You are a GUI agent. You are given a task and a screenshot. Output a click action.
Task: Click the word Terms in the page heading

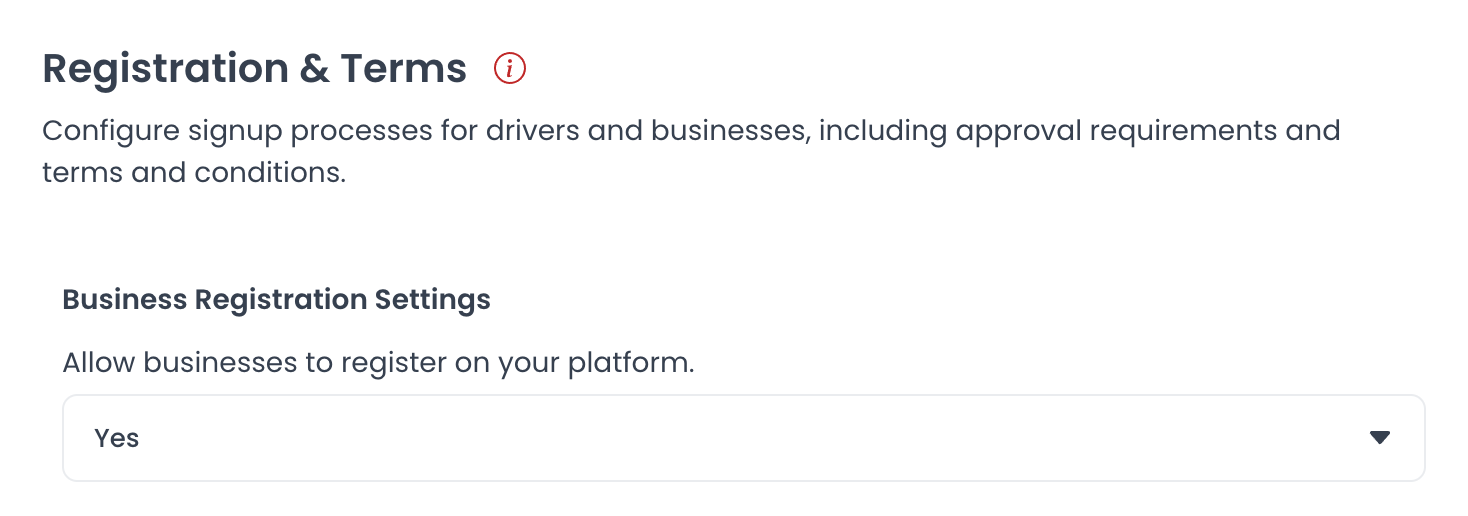pos(403,69)
